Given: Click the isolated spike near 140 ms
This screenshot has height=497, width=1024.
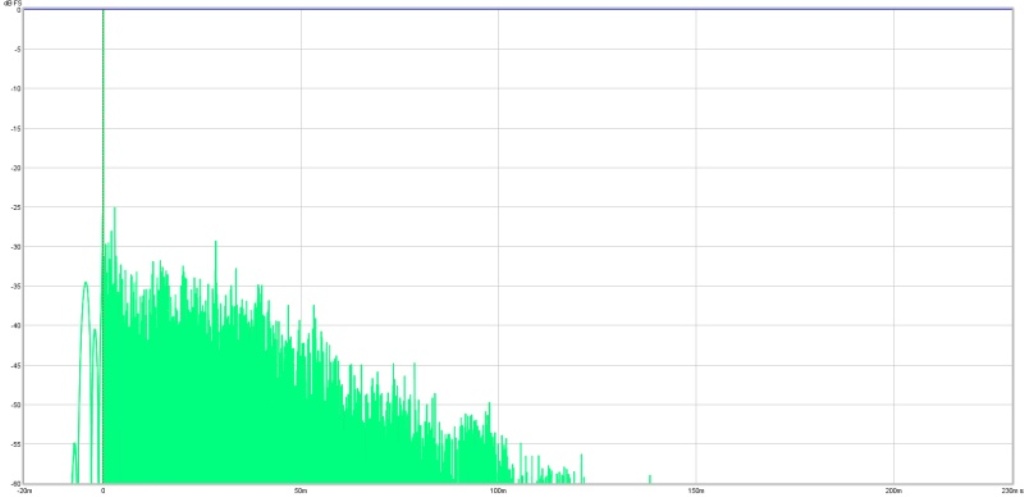Looking at the screenshot, I should (x=650, y=479).
